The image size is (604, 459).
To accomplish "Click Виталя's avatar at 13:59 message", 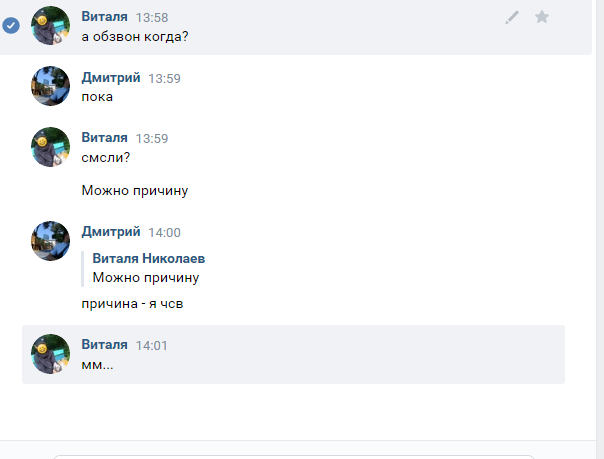I will click(x=50, y=147).
